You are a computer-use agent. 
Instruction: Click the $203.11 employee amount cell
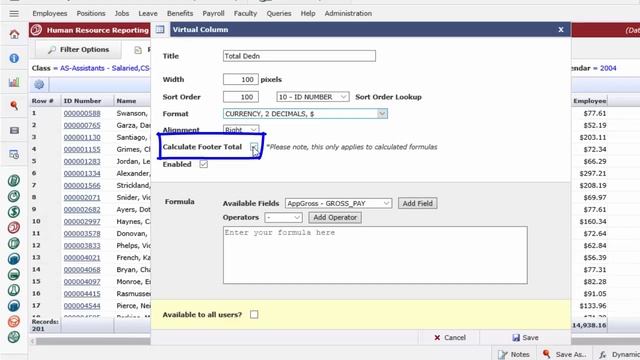click(x=593, y=138)
